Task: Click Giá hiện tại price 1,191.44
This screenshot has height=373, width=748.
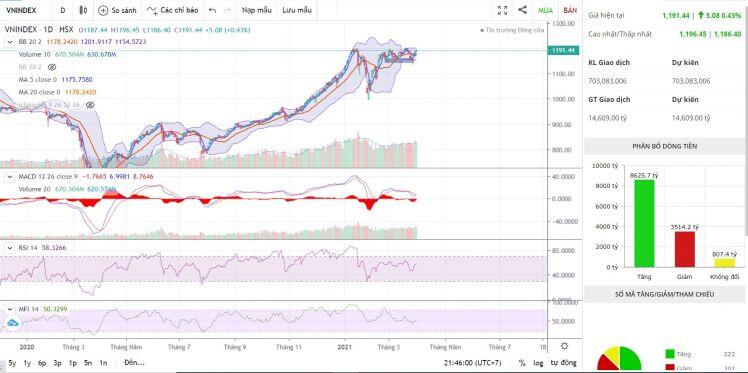Action: 675,15
